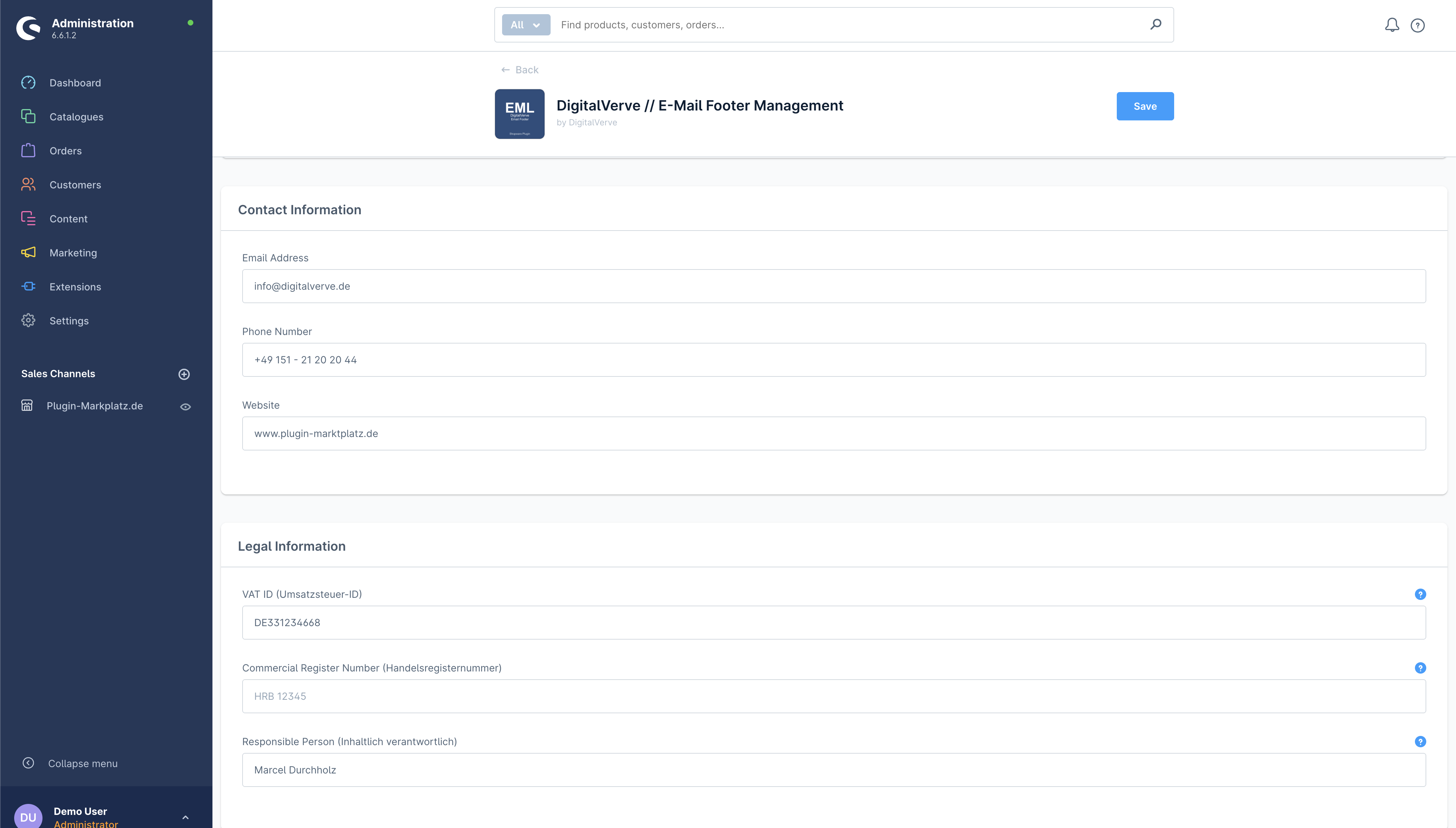
Task: Select Plugin-Markplatz.de sales channel
Action: click(95, 406)
